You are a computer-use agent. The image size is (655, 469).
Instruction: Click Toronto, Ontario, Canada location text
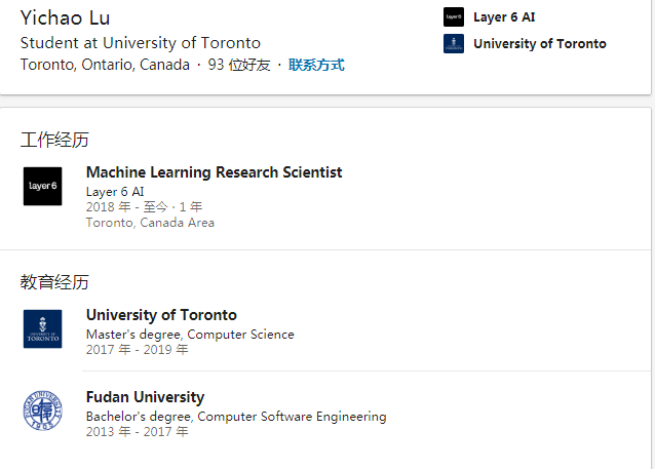pyautogui.click(x=105, y=65)
